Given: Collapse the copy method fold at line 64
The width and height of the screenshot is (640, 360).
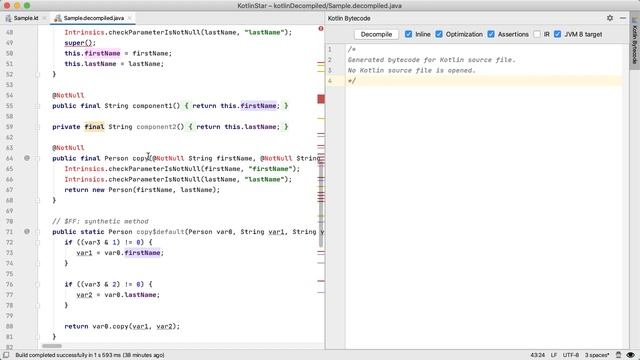Looking at the screenshot, I should [x=38, y=158].
